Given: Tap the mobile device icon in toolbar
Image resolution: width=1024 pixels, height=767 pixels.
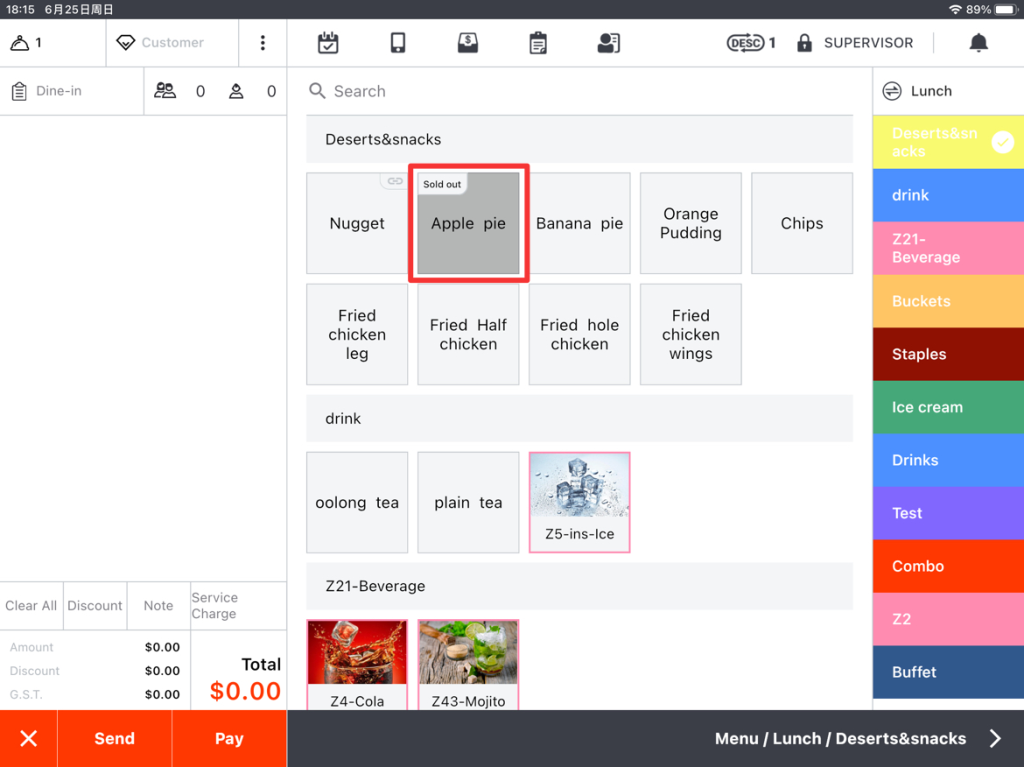Looking at the screenshot, I should pyautogui.click(x=398, y=43).
